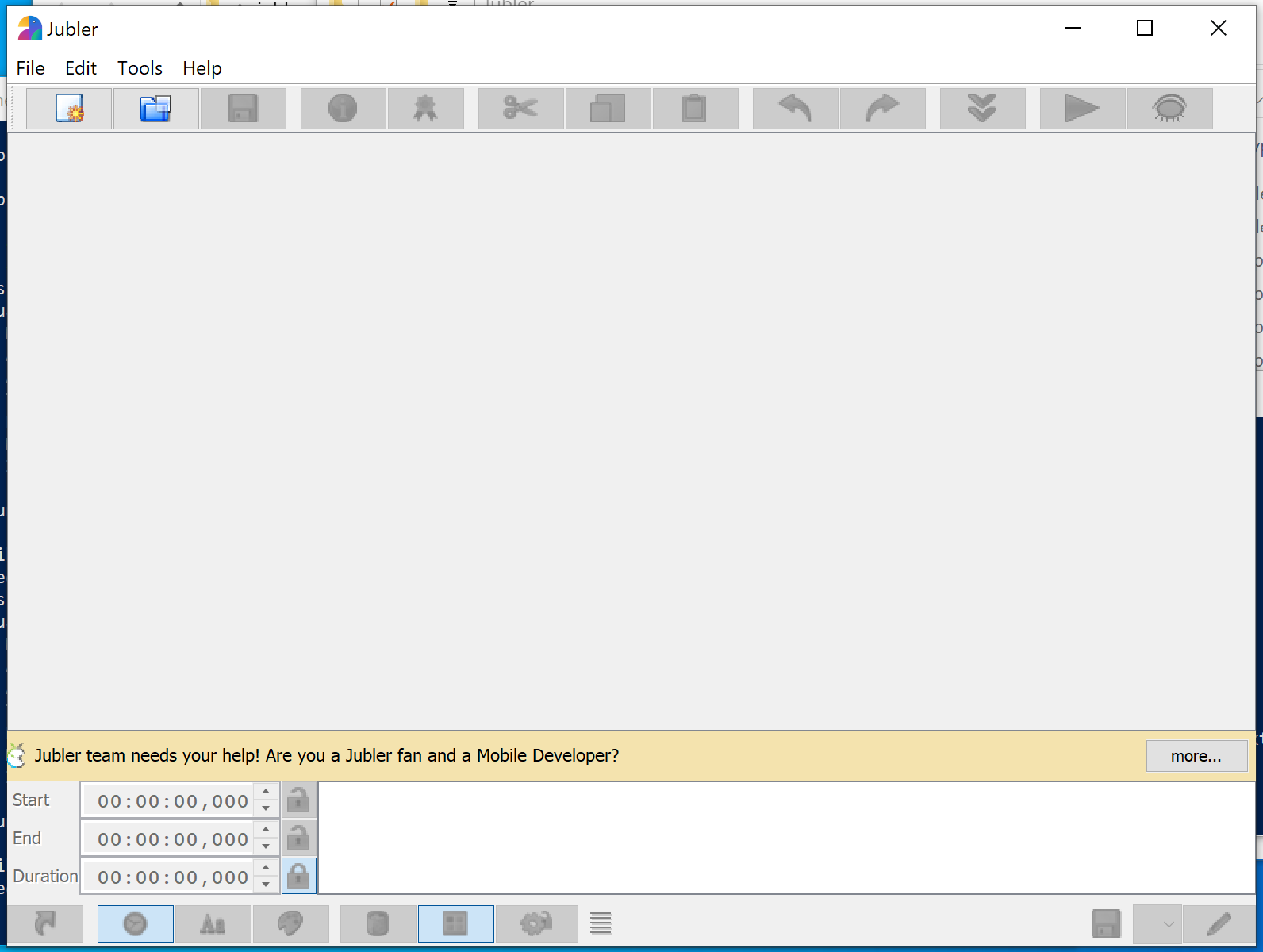Decrease the Start time with down arrow
This screenshot has height=952, width=1263.
pyautogui.click(x=266, y=808)
